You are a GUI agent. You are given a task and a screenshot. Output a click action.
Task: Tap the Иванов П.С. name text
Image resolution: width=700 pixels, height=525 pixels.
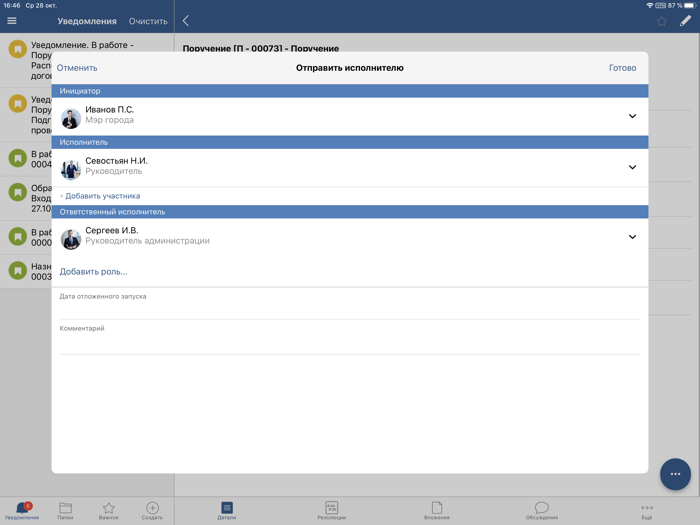[109, 109]
